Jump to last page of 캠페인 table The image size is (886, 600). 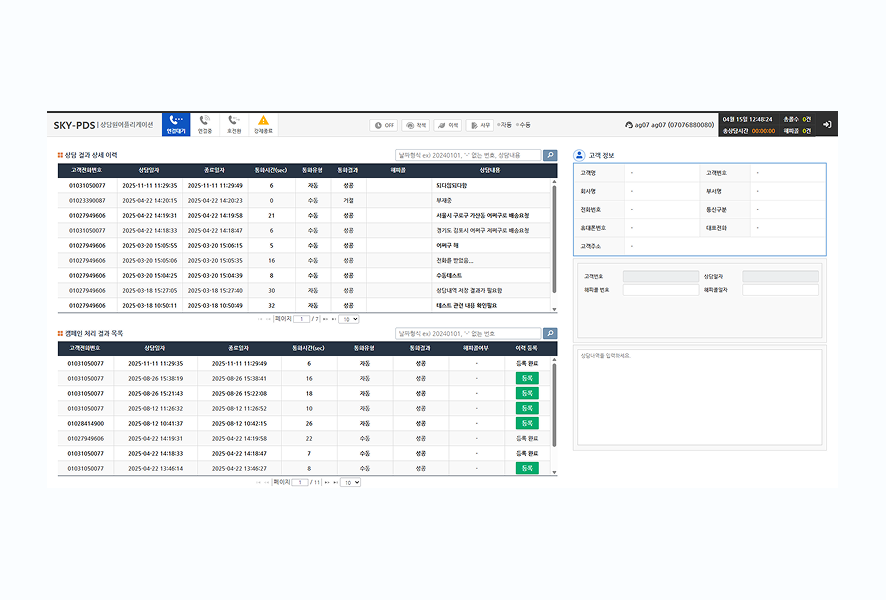point(336,482)
